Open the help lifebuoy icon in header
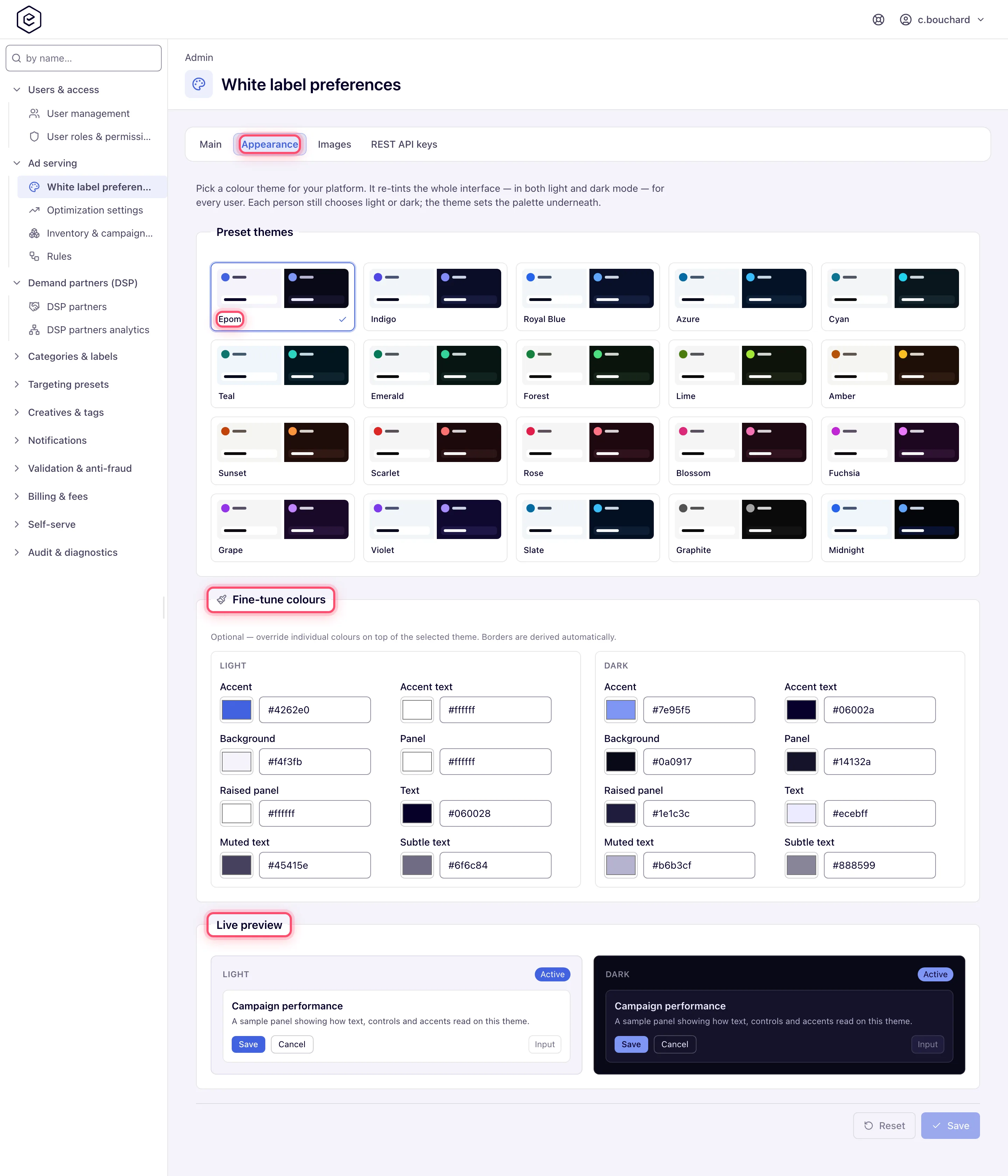This screenshot has height=1176, width=1008. (878, 20)
